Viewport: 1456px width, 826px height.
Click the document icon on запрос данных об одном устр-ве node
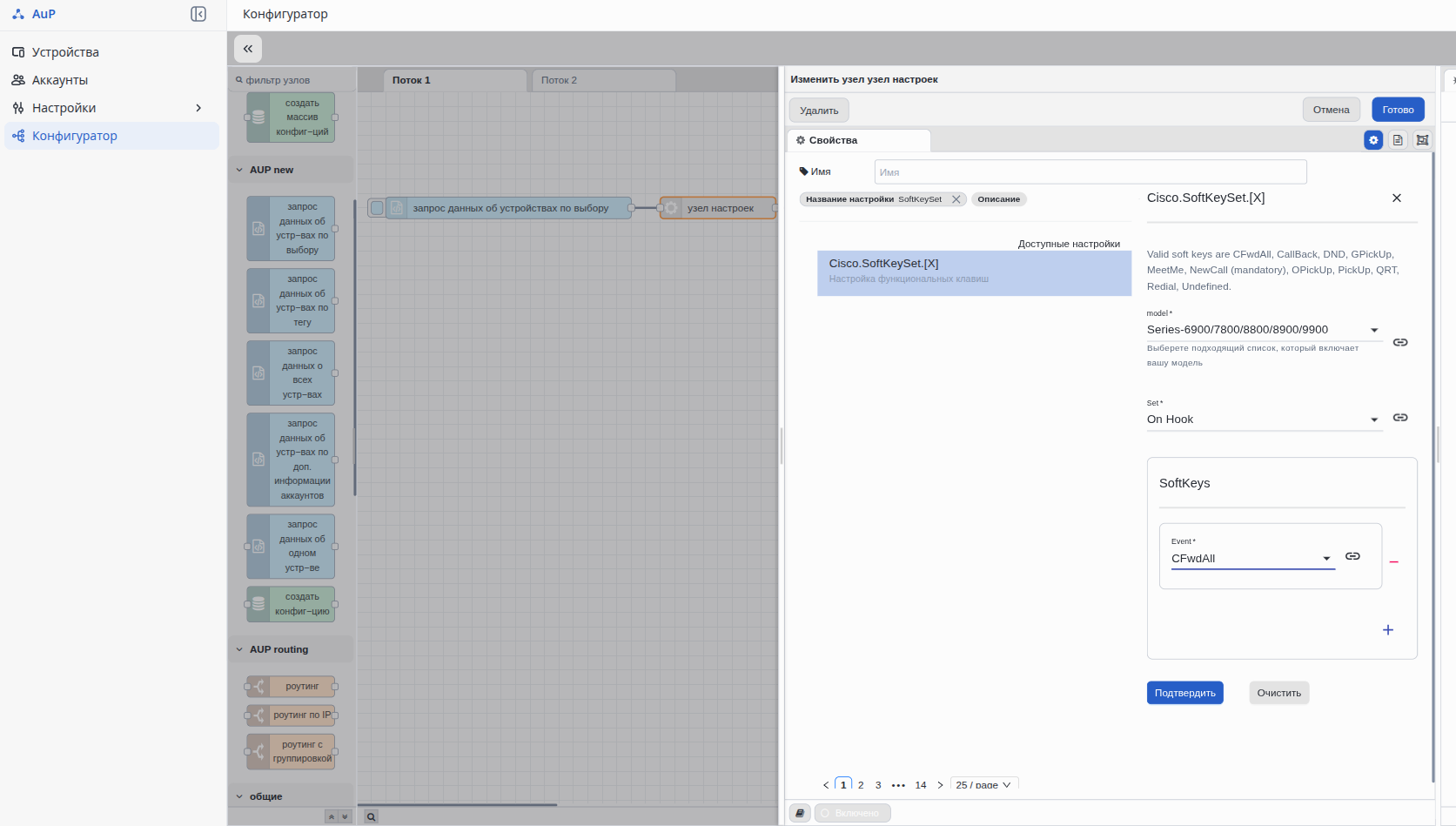258,547
